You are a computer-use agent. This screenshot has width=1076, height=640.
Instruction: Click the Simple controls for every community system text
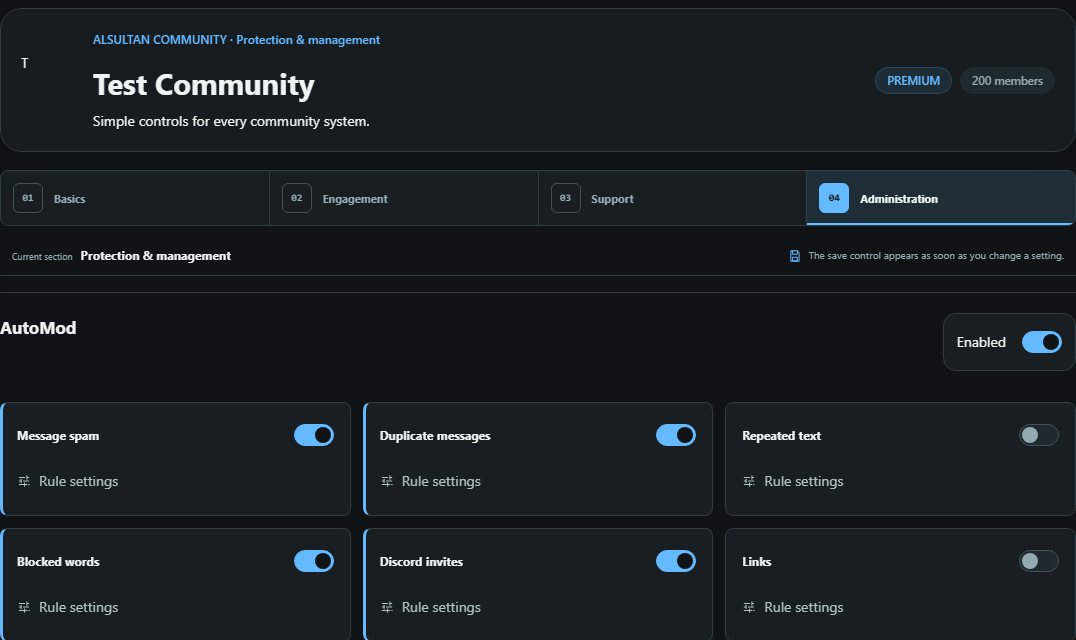(x=231, y=121)
